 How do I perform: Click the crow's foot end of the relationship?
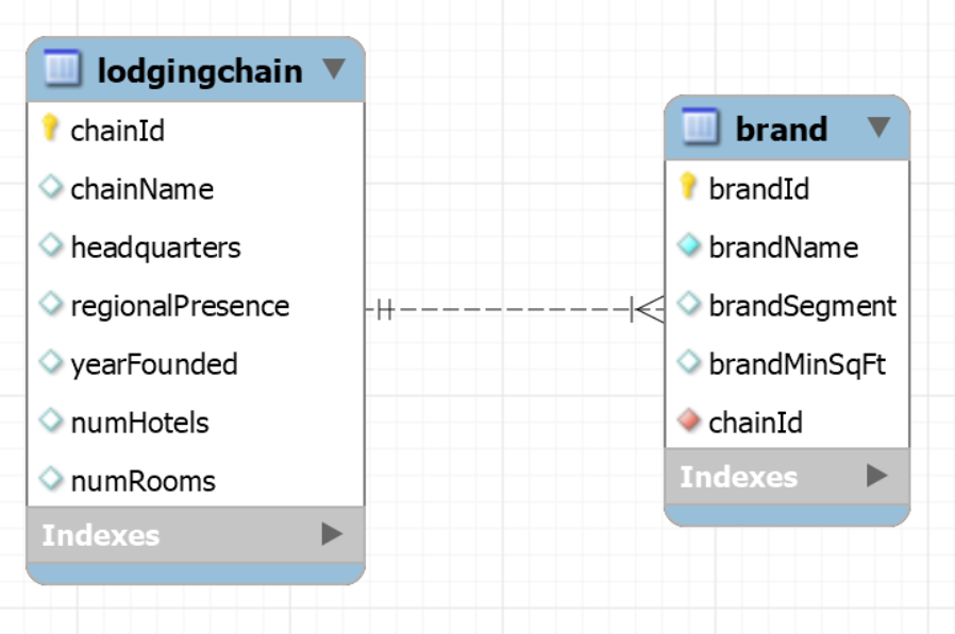point(648,309)
